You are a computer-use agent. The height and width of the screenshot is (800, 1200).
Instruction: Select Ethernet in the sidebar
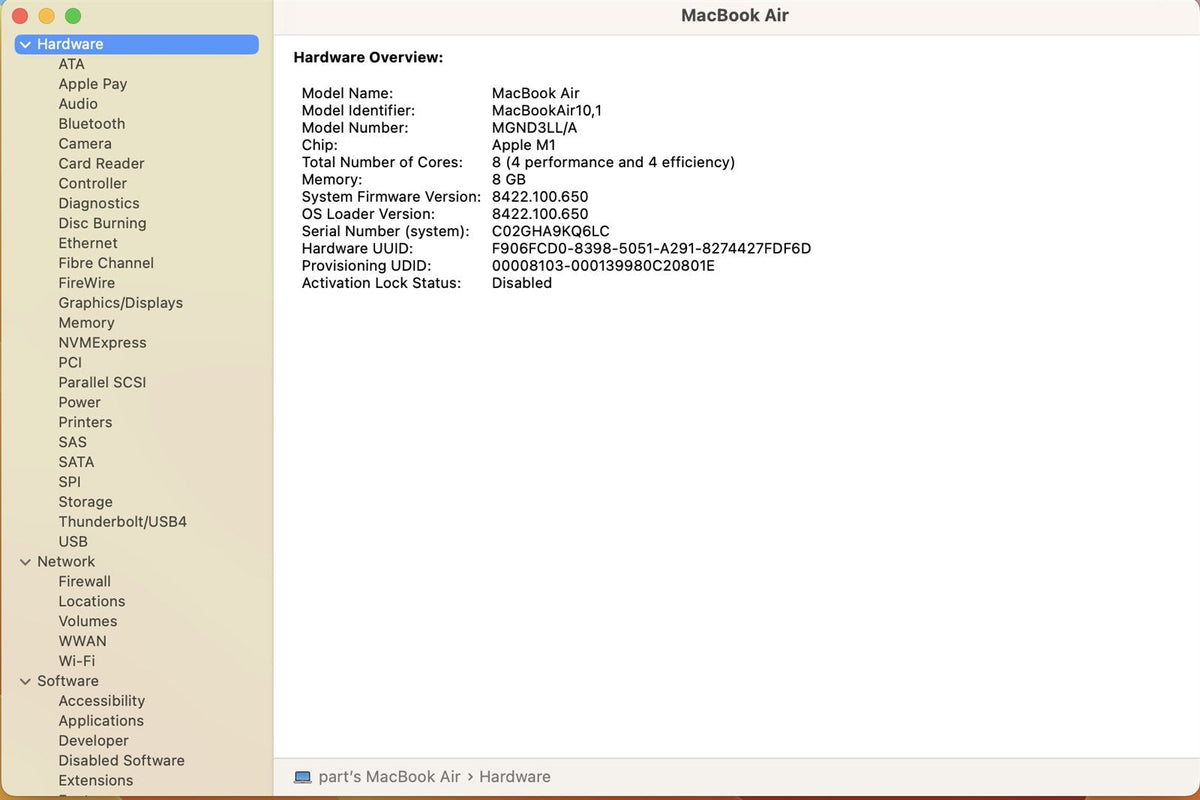point(88,243)
